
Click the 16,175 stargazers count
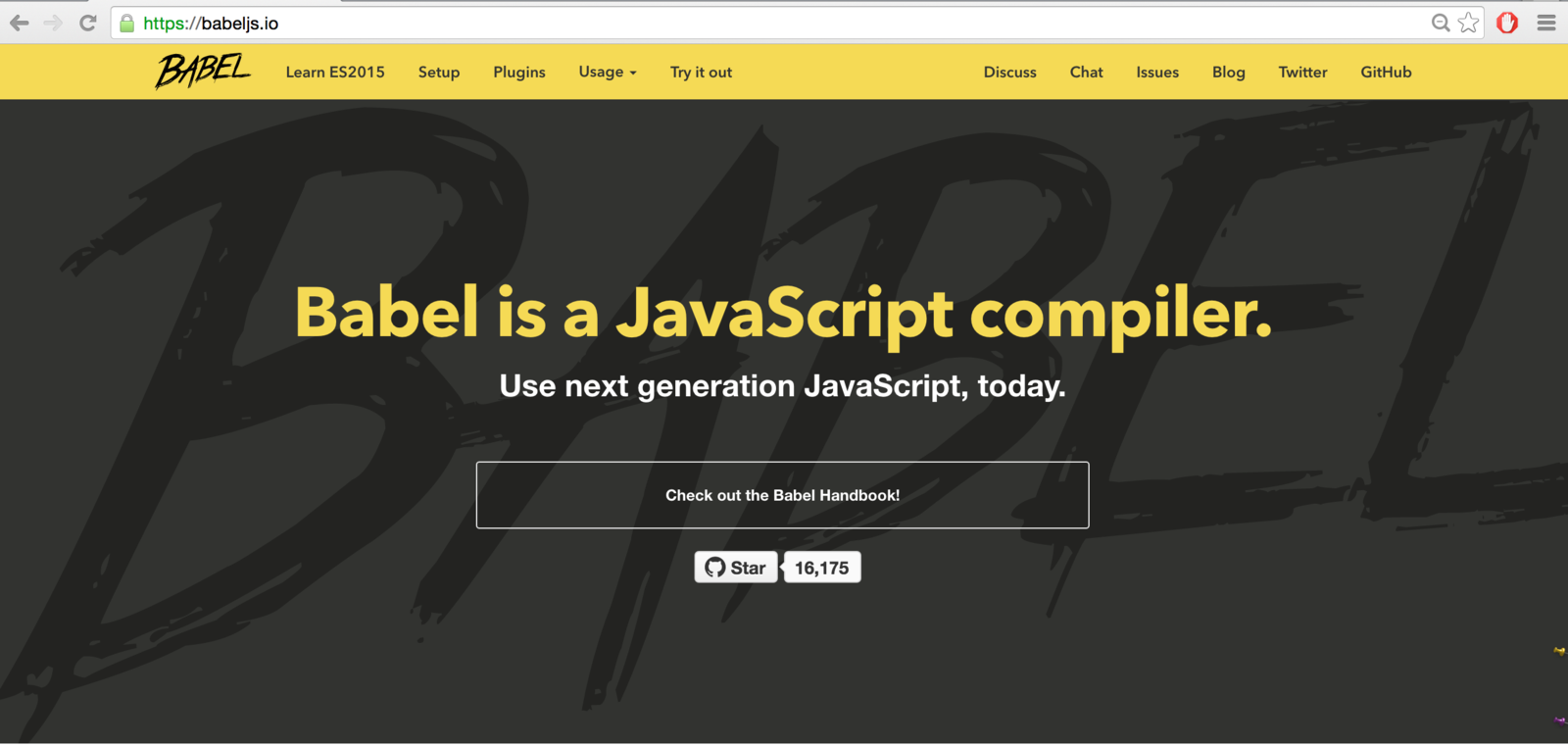point(822,568)
